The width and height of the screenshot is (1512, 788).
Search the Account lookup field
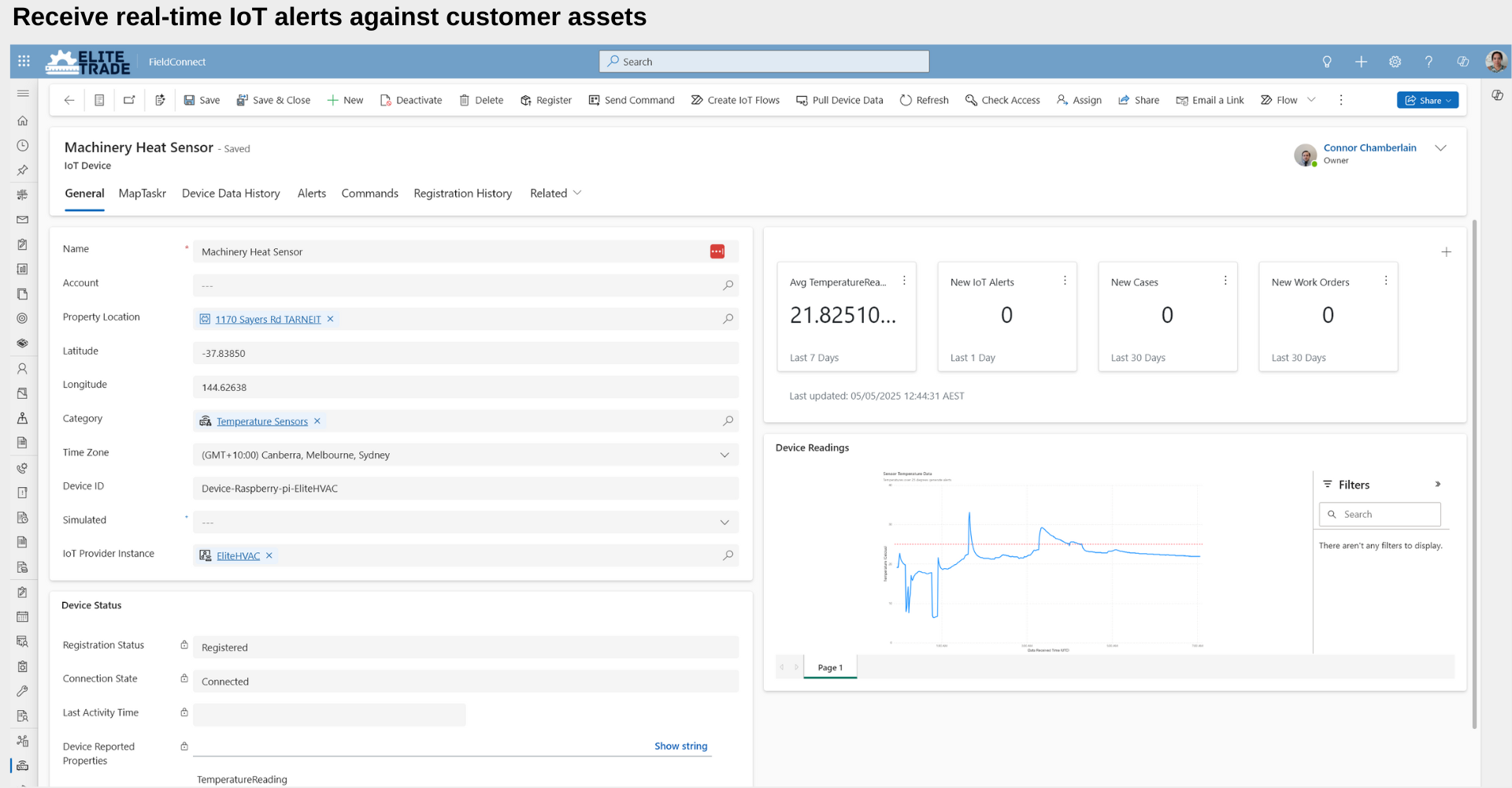728,285
